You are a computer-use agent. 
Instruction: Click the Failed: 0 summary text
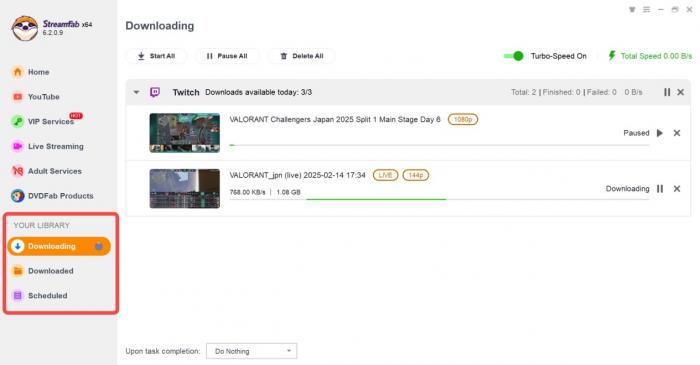[x=601, y=92]
